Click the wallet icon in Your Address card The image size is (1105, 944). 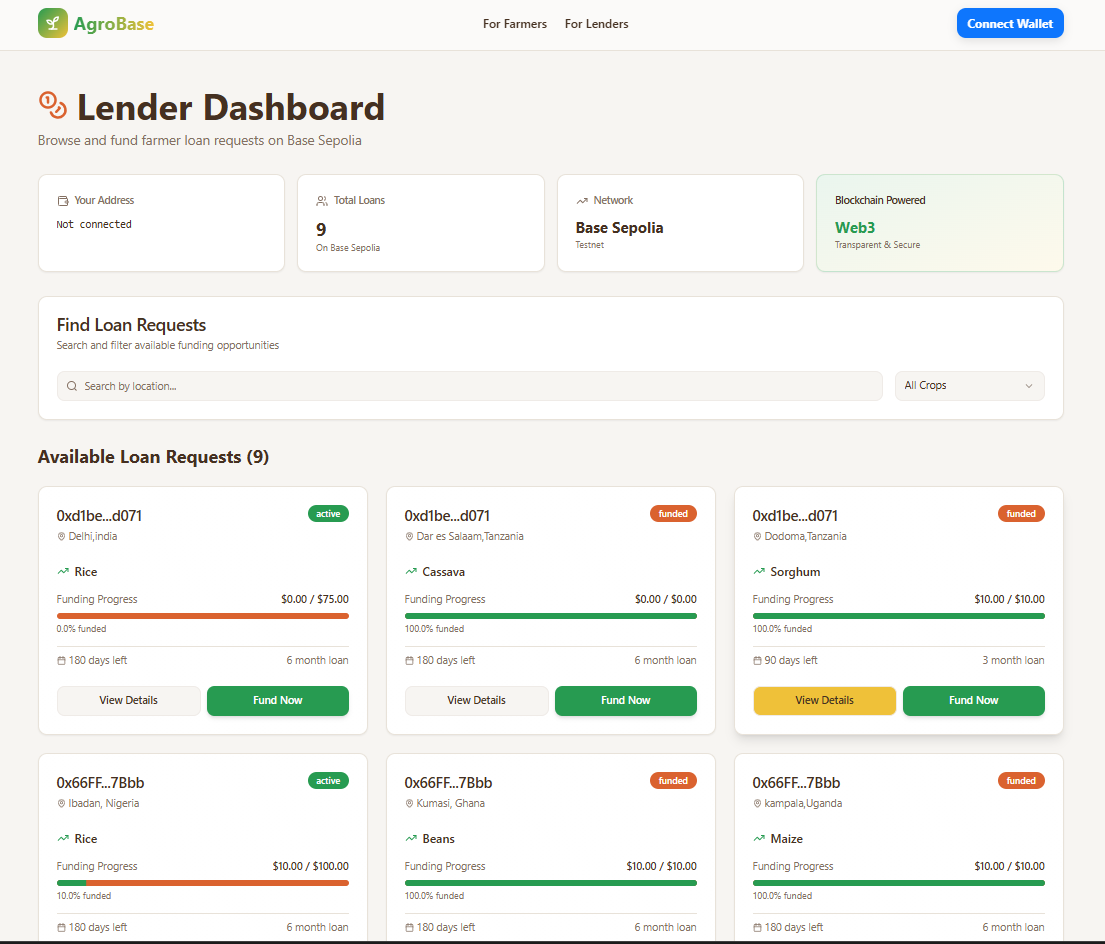pos(63,201)
